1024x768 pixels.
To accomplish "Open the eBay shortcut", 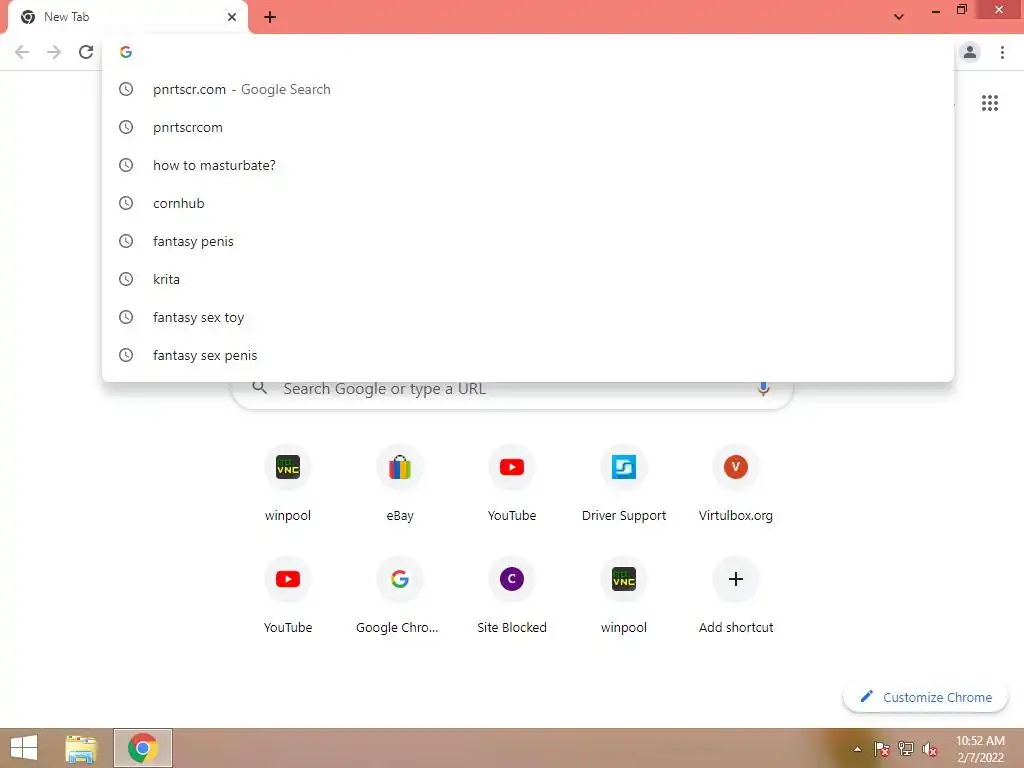I will (400, 483).
